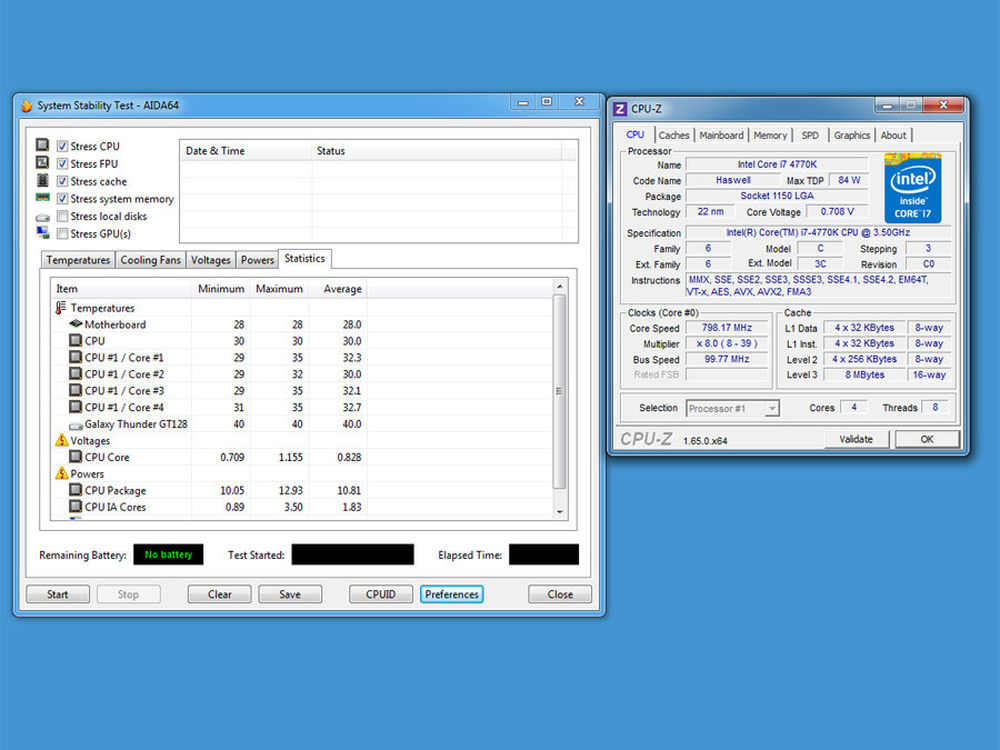The height and width of the screenshot is (750, 1000).
Task: Click the statistics list scroll-up arrow
Action: [x=560, y=287]
